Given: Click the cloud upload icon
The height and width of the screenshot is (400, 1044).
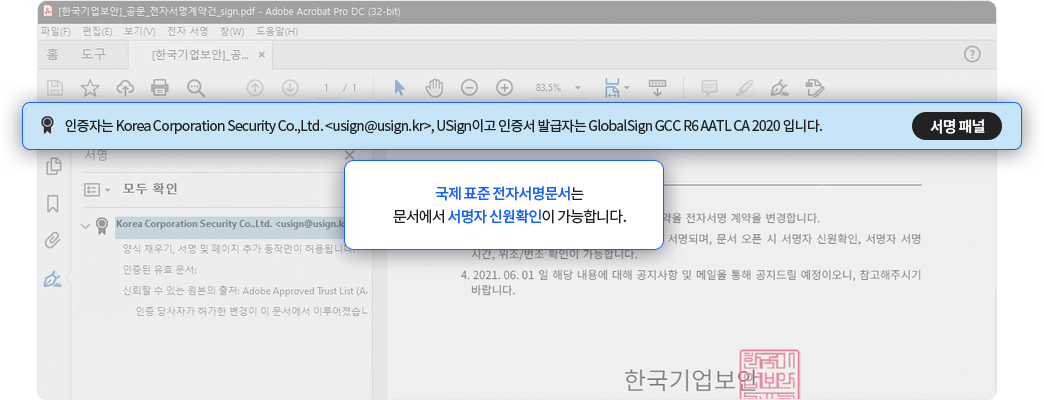Looking at the screenshot, I should [125, 87].
